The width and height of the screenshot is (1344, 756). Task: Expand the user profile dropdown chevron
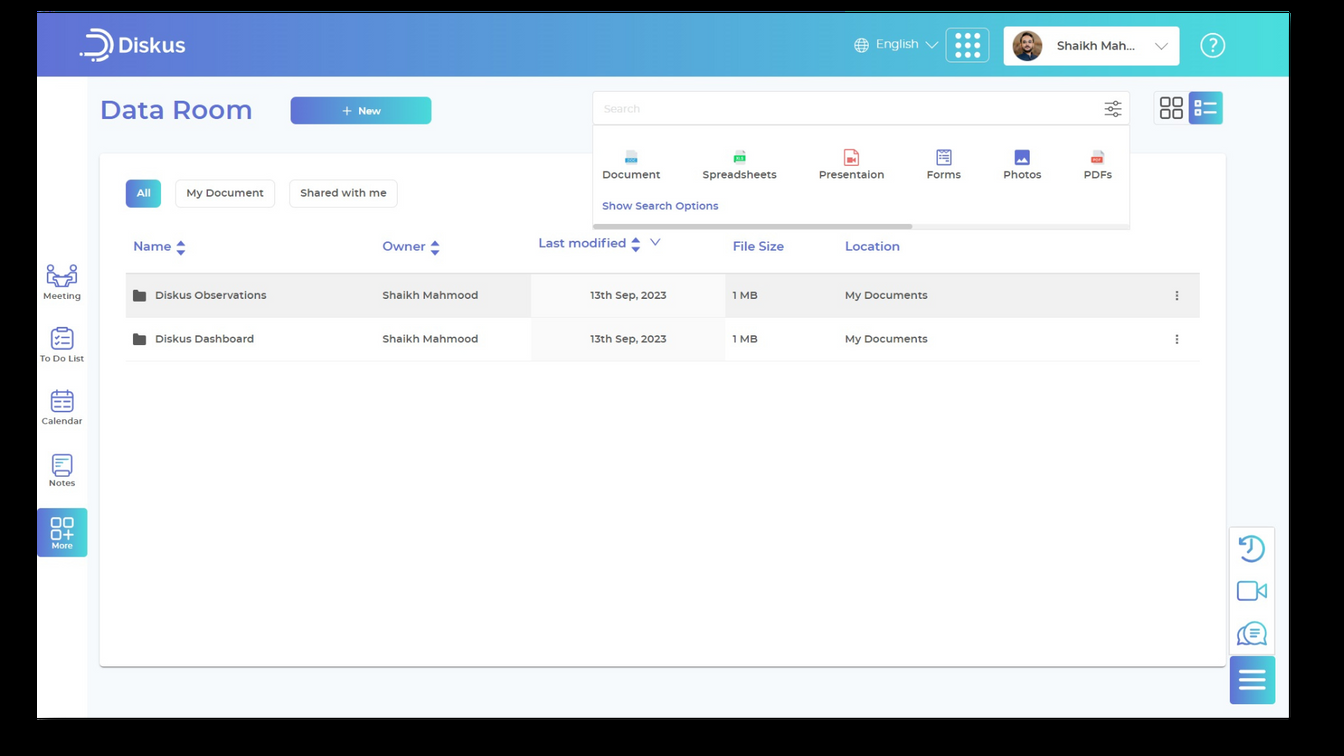(x=1161, y=46)
